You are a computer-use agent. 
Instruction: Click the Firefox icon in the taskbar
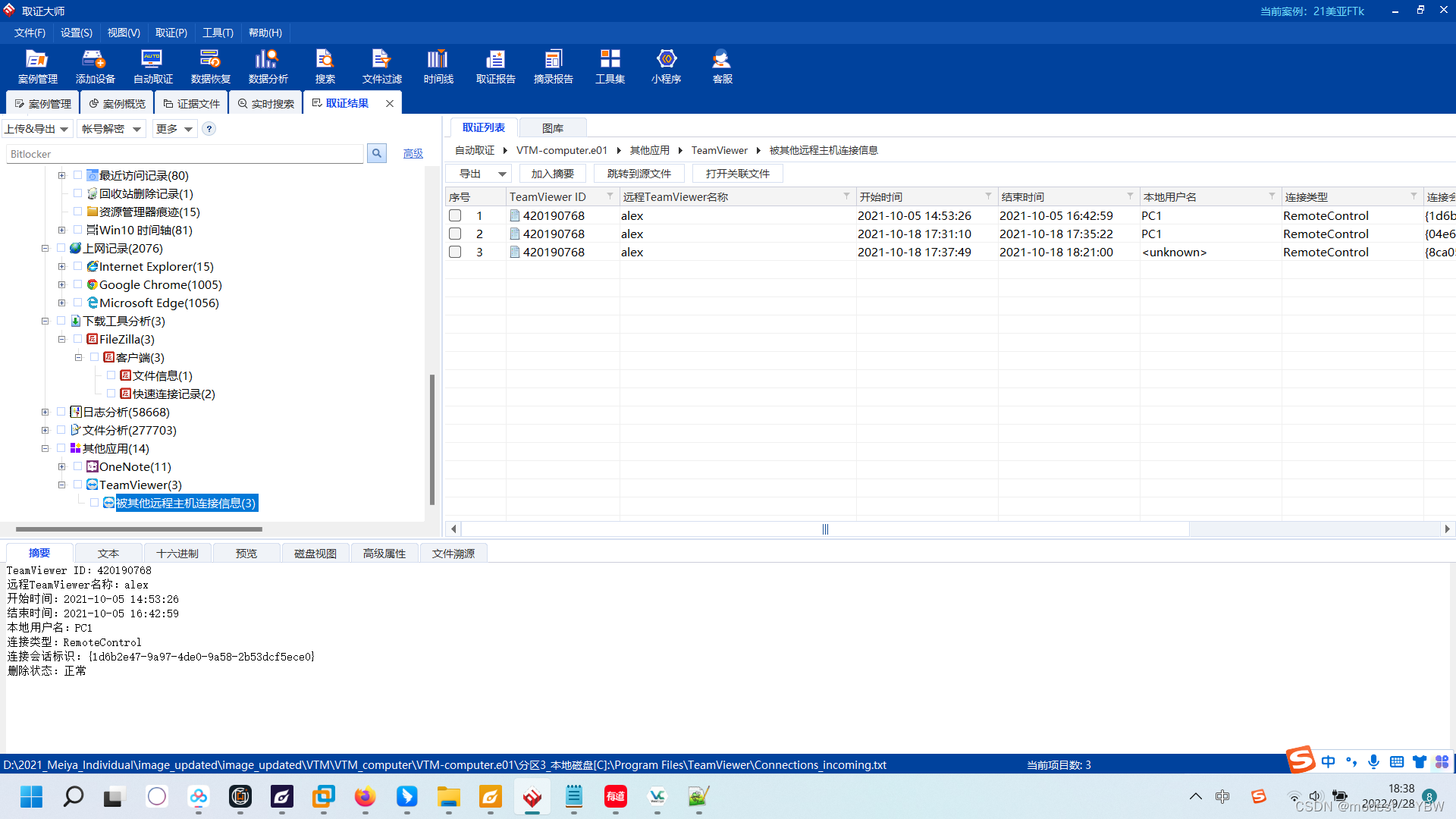[x=365, y=797]
